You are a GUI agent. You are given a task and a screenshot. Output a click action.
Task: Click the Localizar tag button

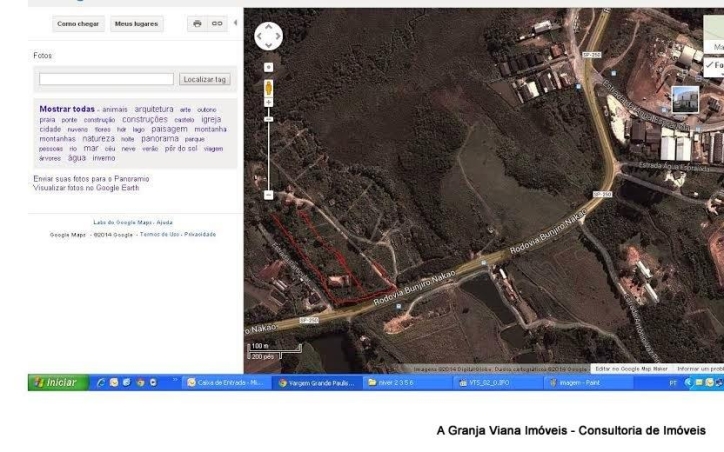coord(205,79)
